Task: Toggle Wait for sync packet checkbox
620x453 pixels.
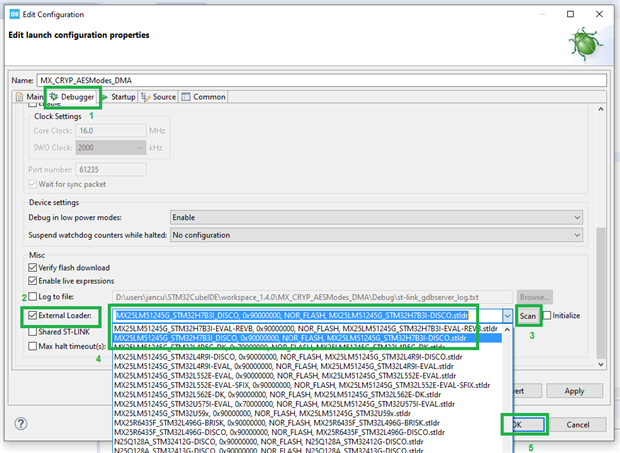Action: pos(33,184)
